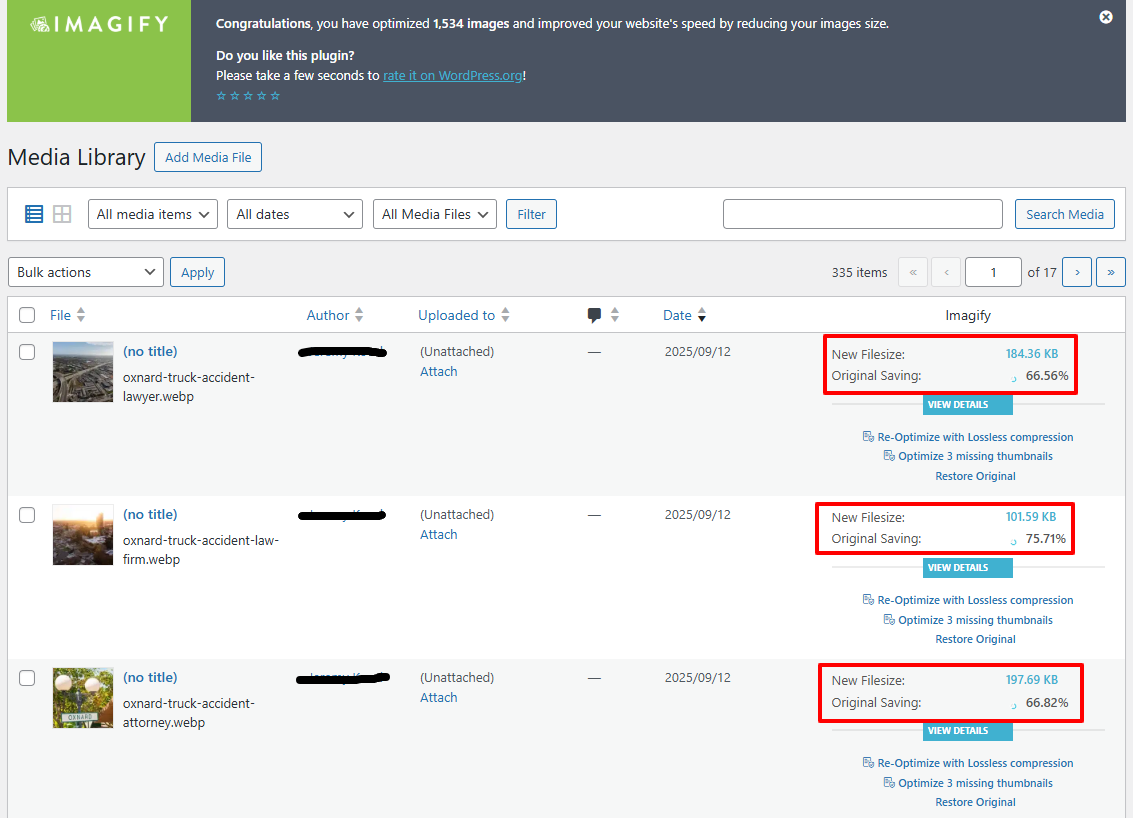Open the All media items dropdown
The height and width of the screenshot is (818, 1133).
click(x=152, y=214)
